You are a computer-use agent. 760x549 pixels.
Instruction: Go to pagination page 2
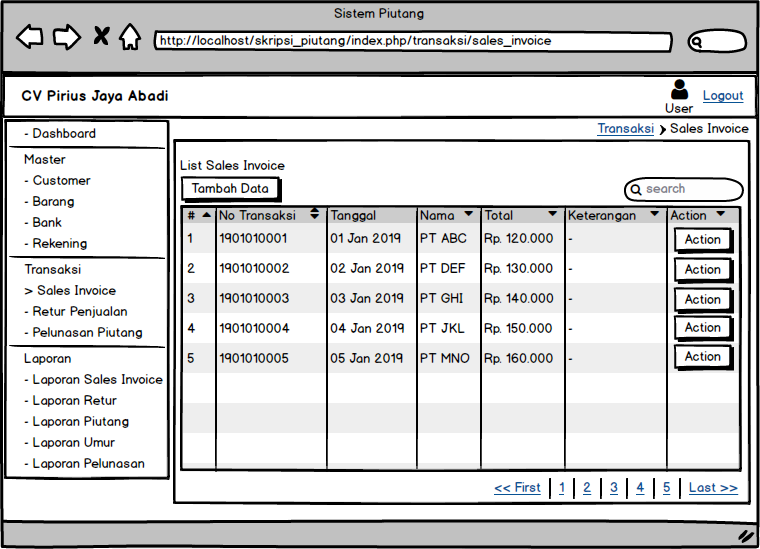pyautogui.click(x=587, y=487)
